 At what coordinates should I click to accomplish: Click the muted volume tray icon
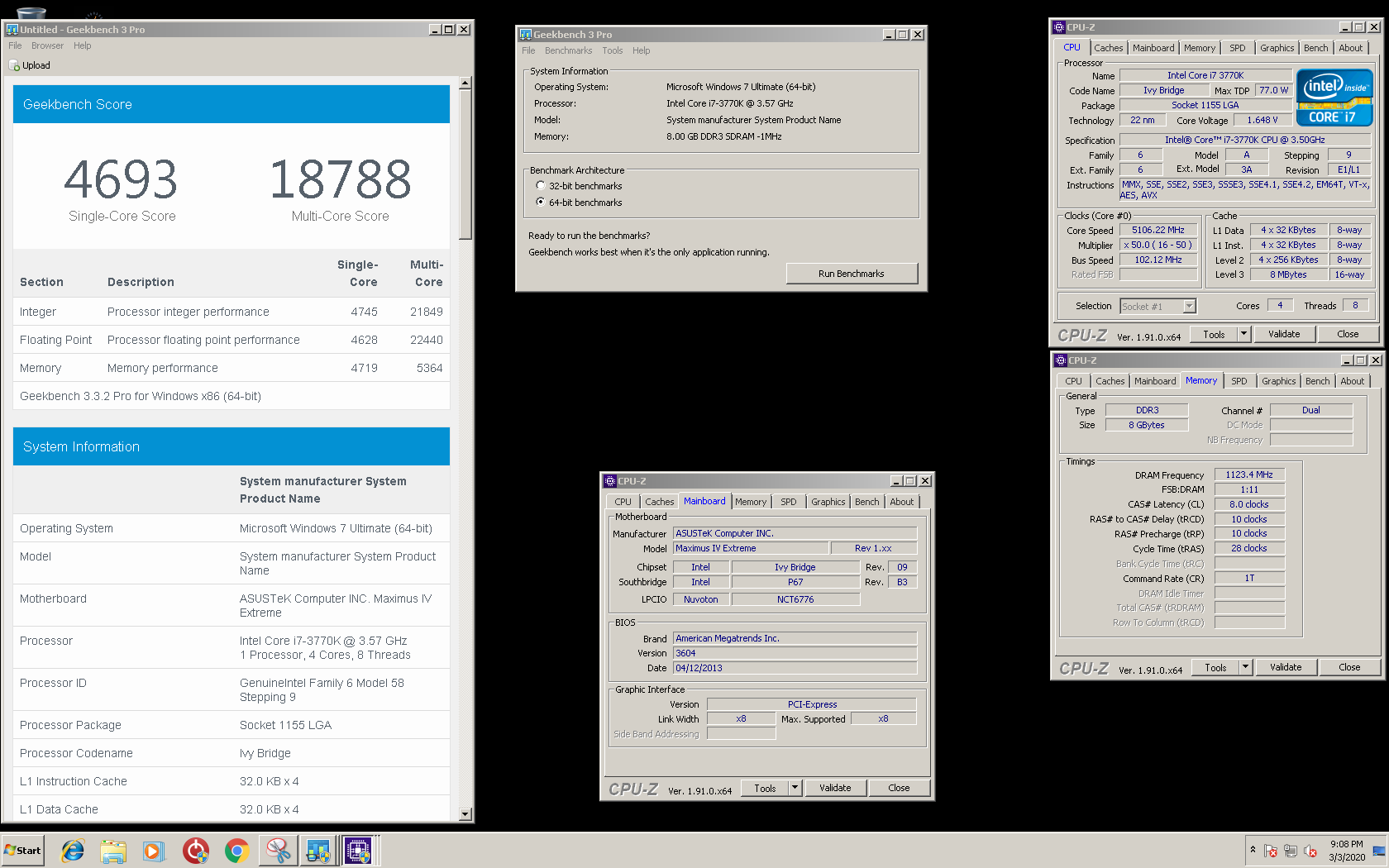(1310, 851)
